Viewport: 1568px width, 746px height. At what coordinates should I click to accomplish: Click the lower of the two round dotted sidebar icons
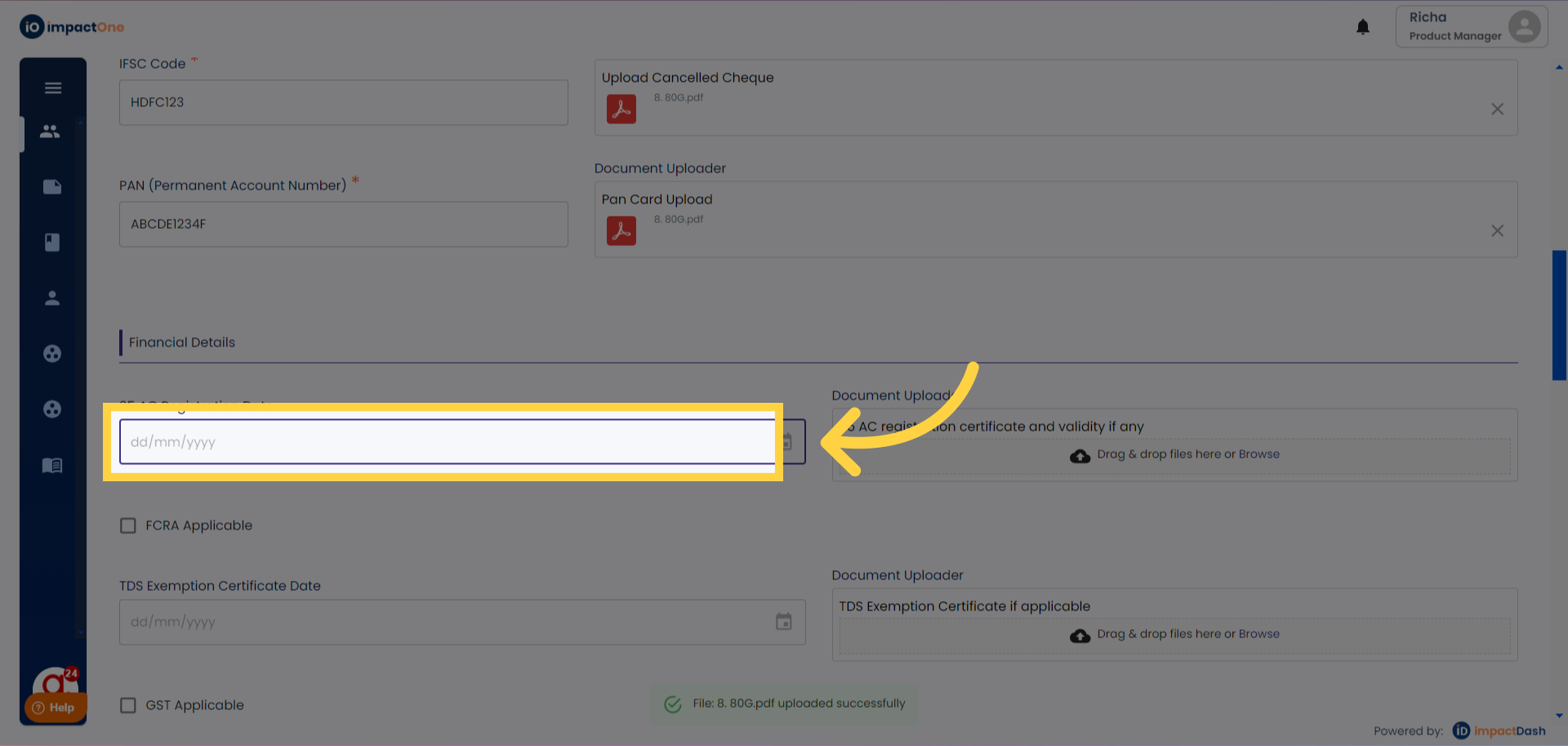52,409
